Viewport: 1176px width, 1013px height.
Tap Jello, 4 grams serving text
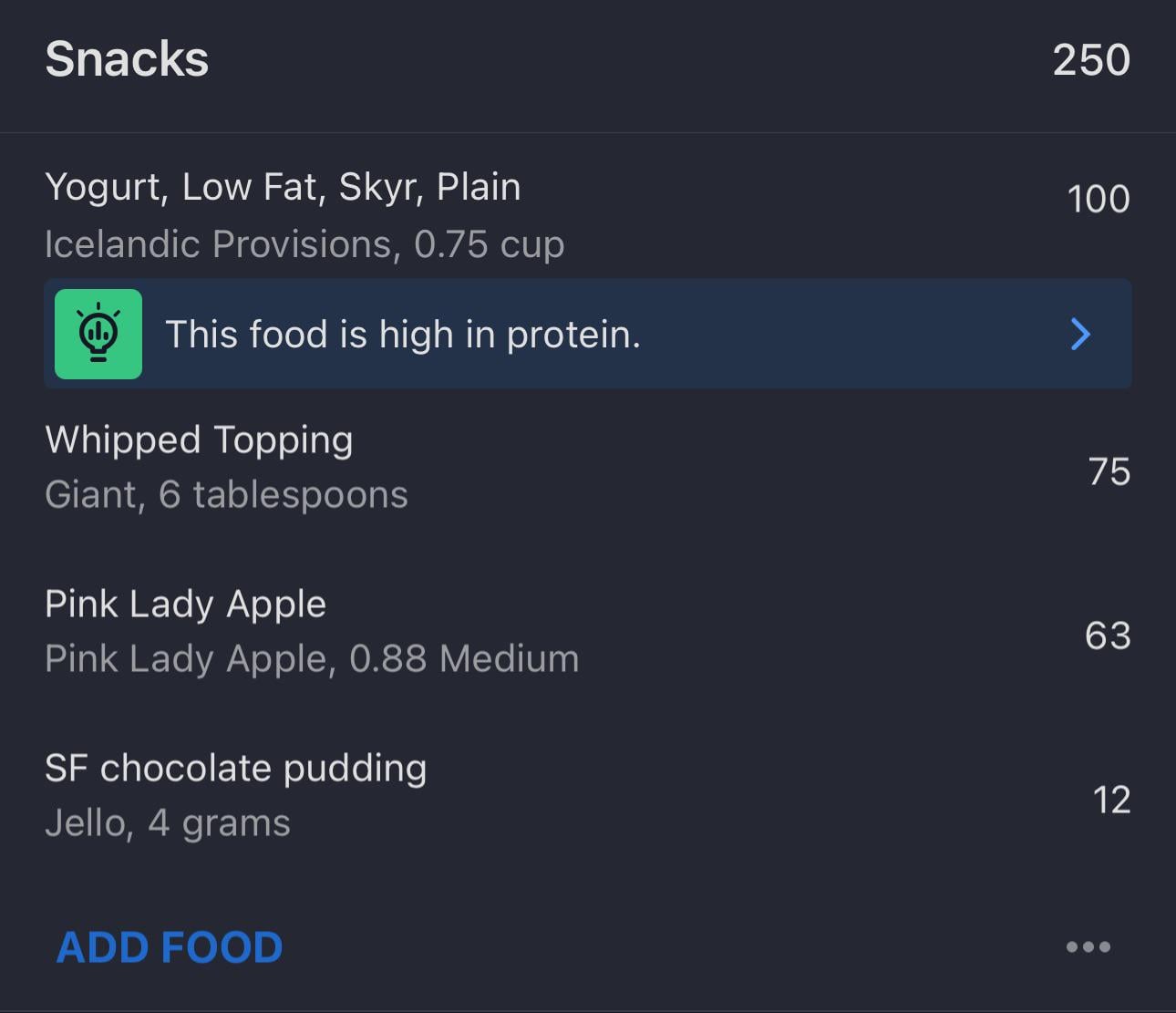click(168, 823)
